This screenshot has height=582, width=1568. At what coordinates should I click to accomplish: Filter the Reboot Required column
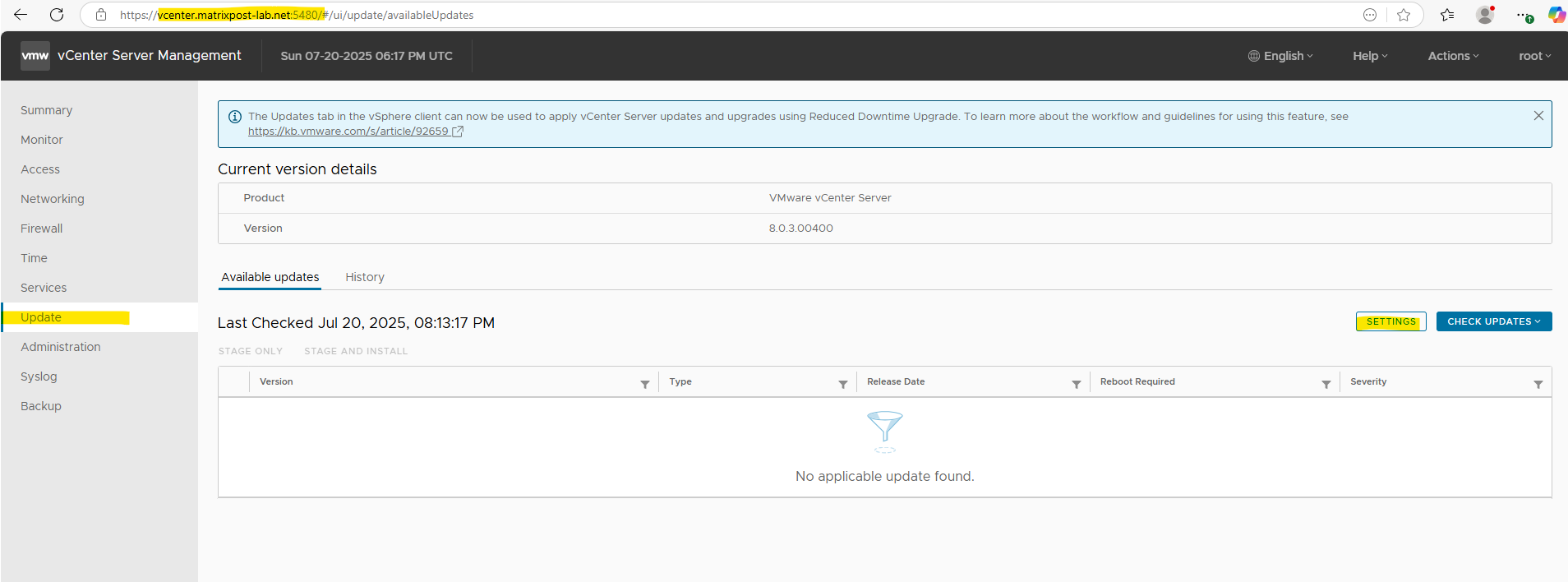(1326, 384)
